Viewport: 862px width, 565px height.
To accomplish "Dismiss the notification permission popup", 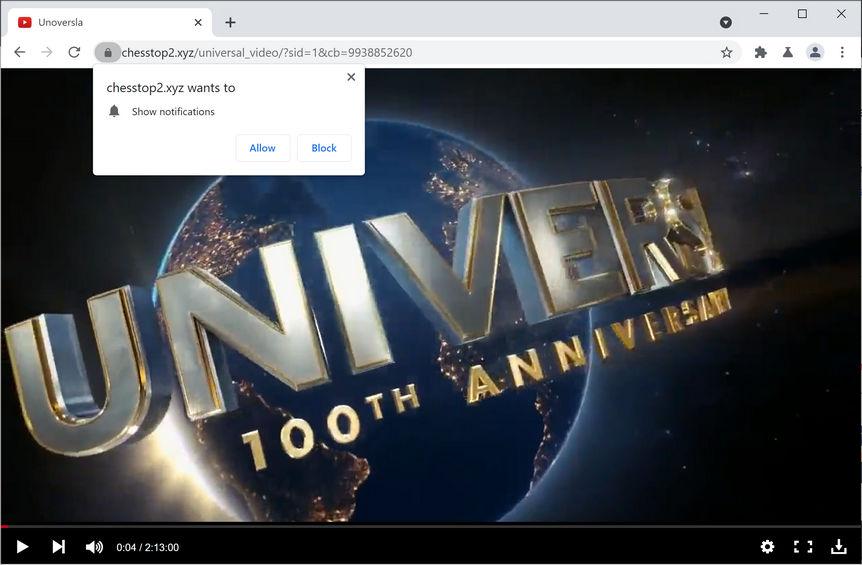I will [x=351, y=77].
